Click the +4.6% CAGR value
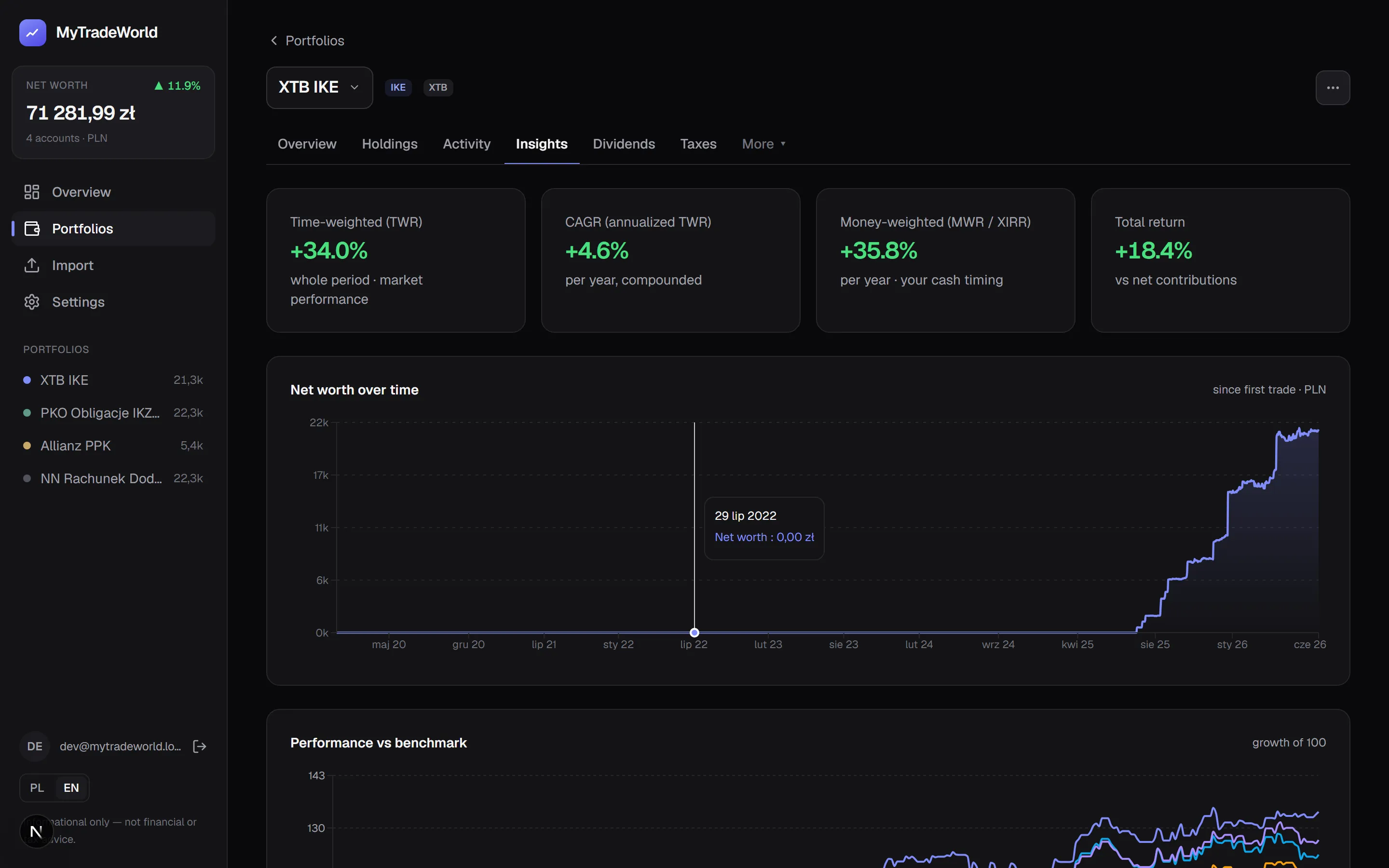Screen dimensions: 1389x868 tap(597, 251)
